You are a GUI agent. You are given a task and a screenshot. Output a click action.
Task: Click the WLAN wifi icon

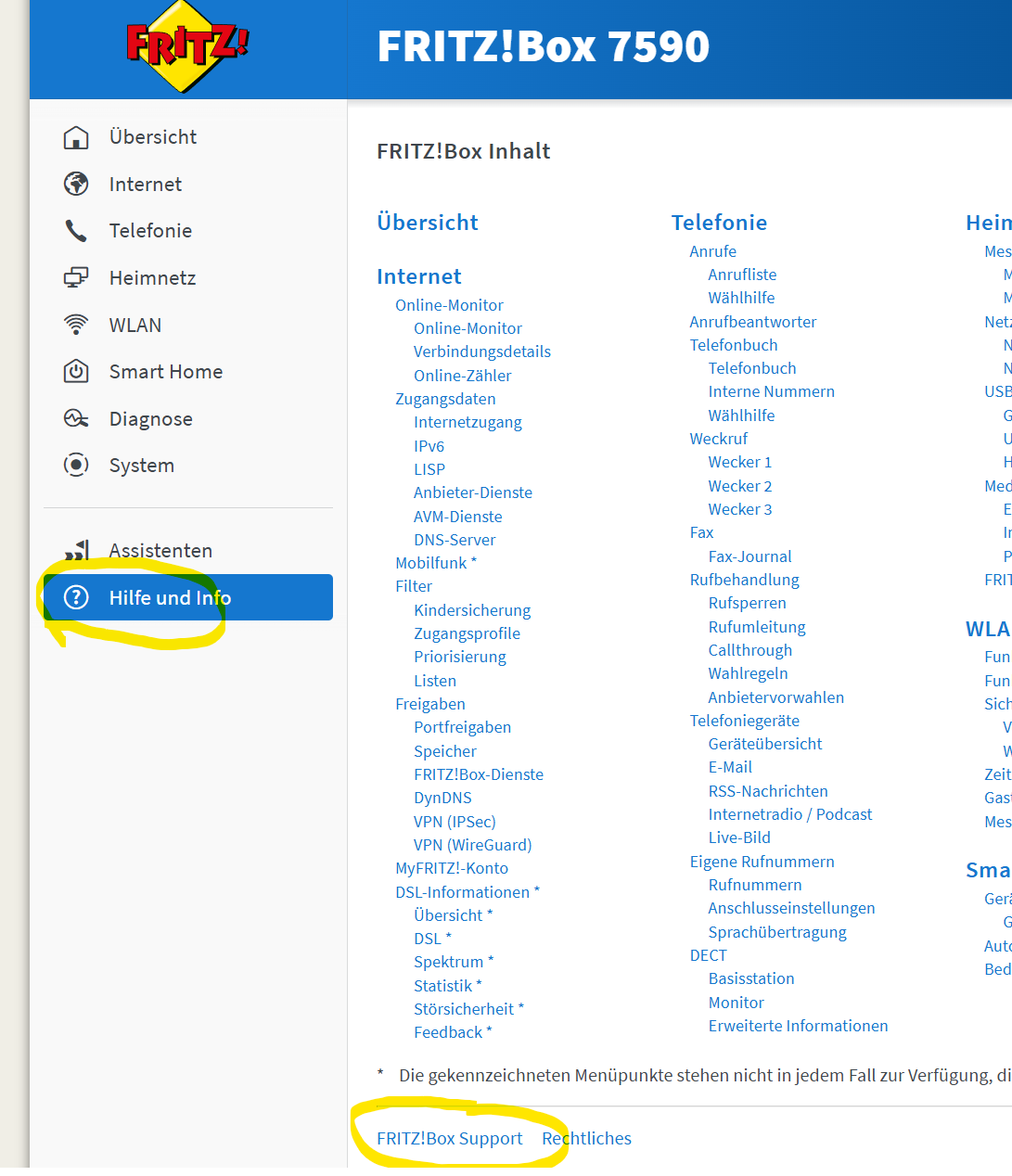pyautogui.click(x=76, y=325)
